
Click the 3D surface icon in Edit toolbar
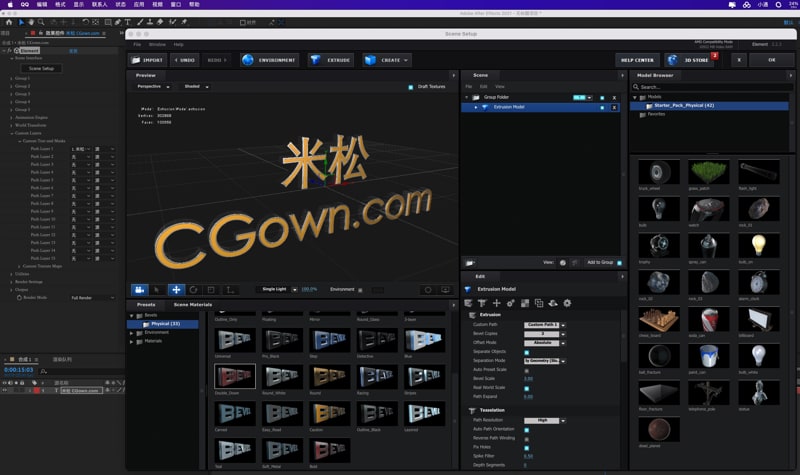[553, 303]
